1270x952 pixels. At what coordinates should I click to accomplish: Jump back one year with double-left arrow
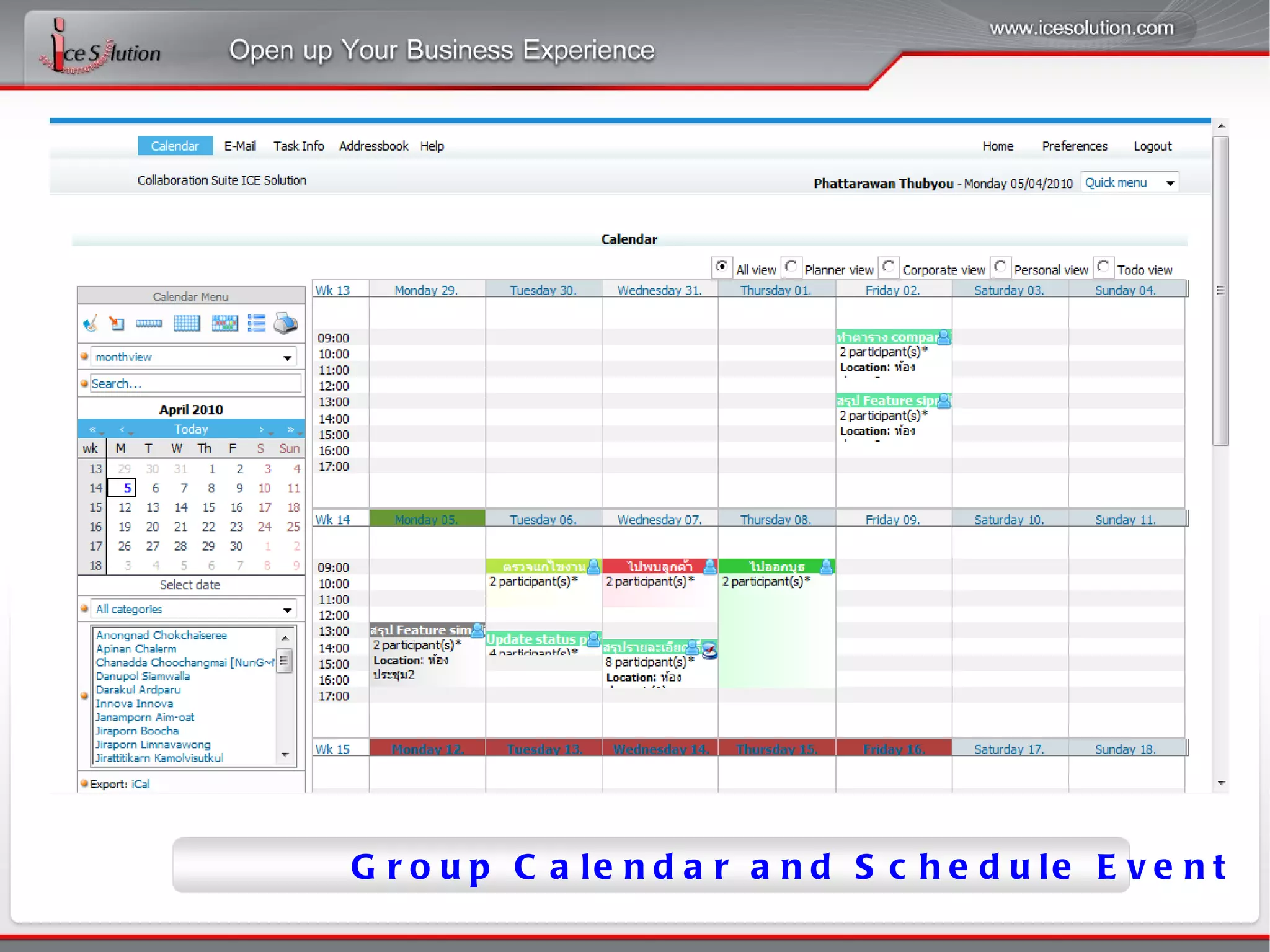pos(93,429)
